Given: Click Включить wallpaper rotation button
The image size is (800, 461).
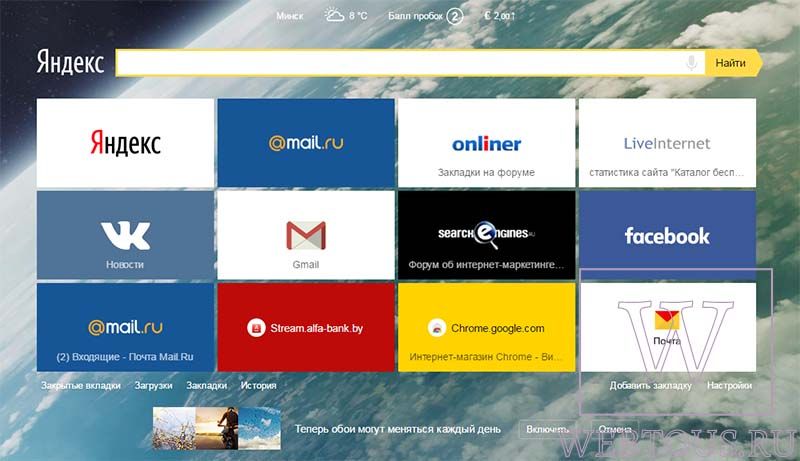Looking at the screenshot, I should 547,429.
